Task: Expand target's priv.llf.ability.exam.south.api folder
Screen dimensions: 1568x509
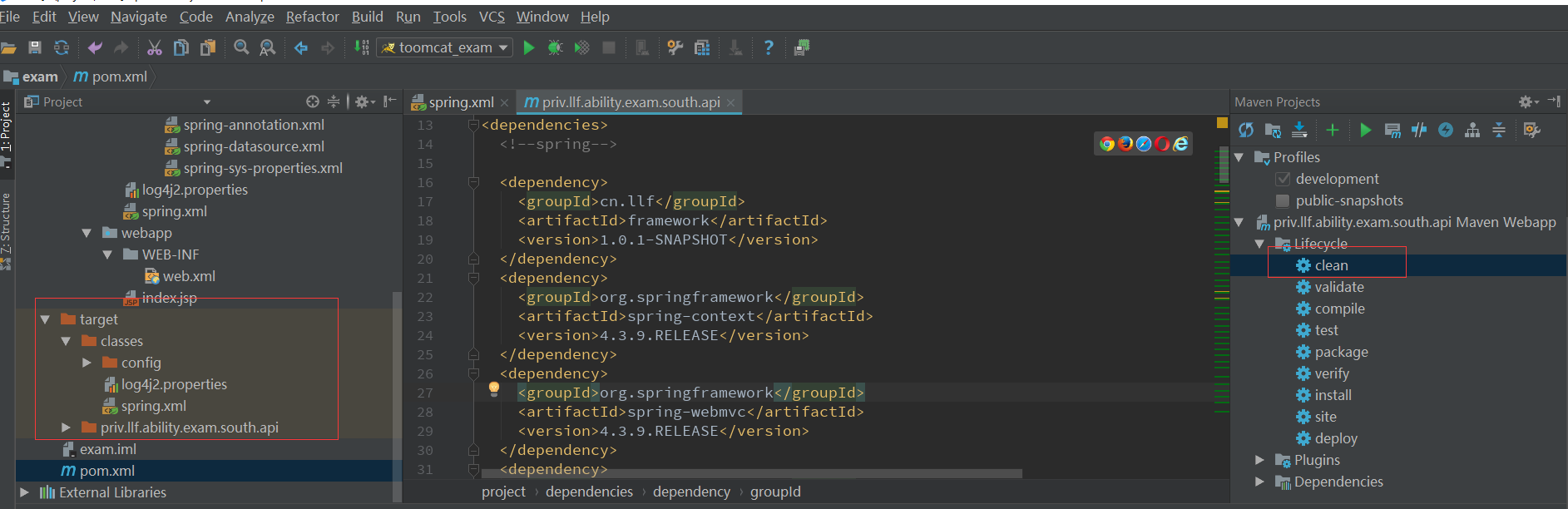Action: (x=66, y=427)
